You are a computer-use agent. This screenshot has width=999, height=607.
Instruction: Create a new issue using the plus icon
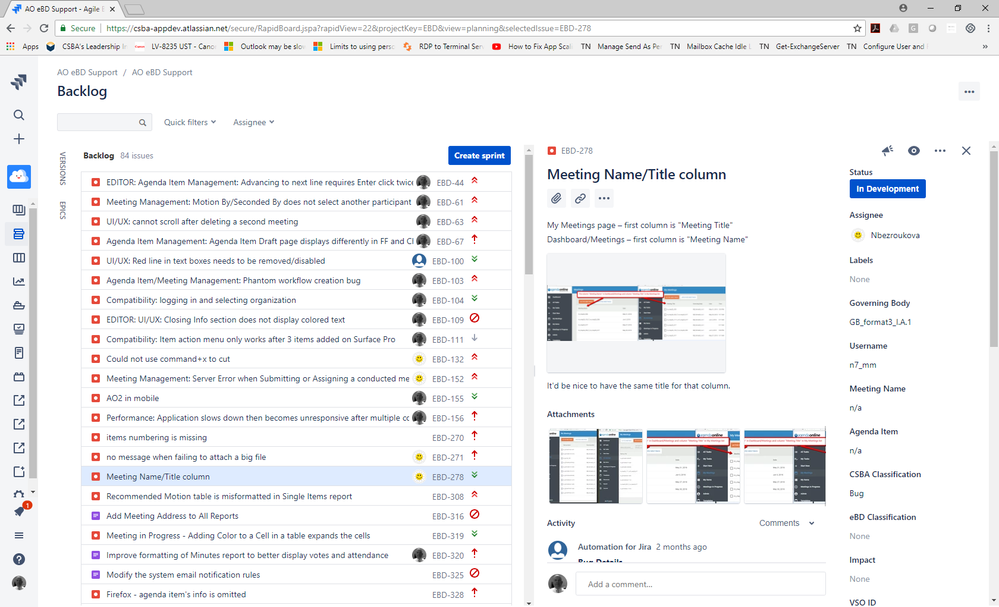[x=18, y=139]
